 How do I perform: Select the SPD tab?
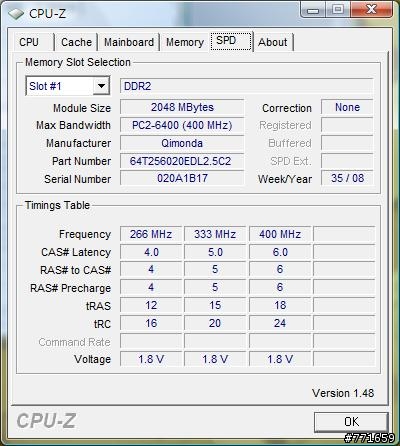(x=231, y=41)
